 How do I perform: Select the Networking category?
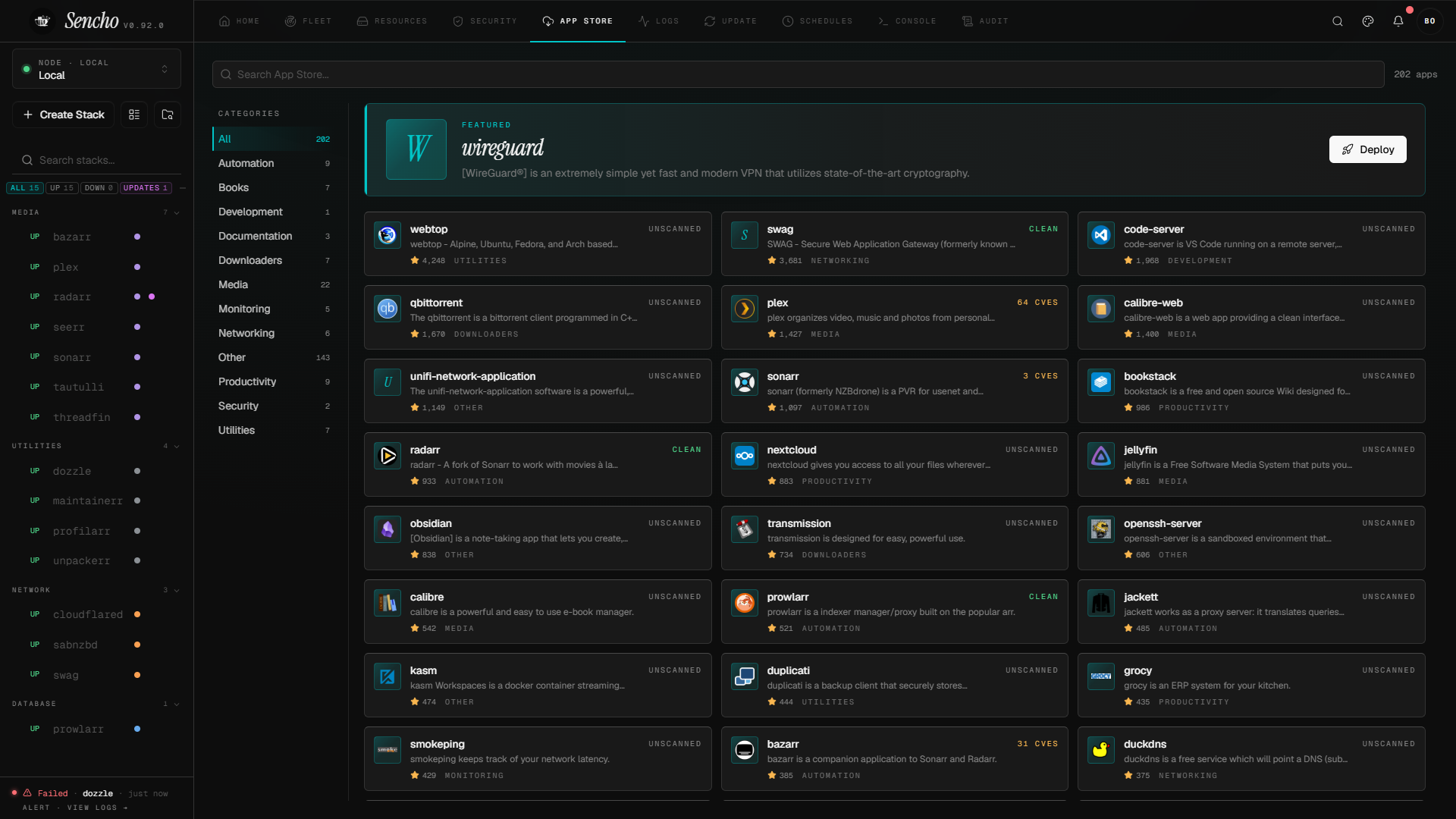(x=274, y=333)
